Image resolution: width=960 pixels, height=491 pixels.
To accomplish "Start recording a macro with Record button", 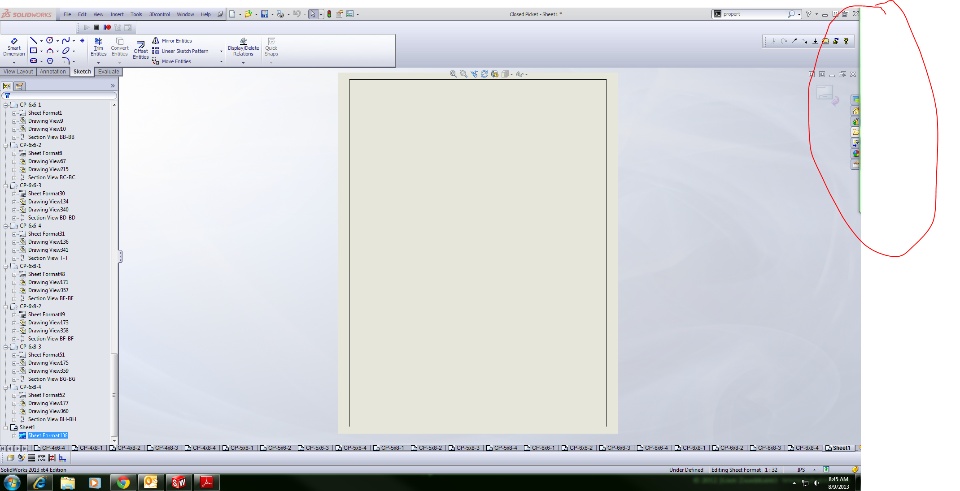I will [x=107, y=28].
